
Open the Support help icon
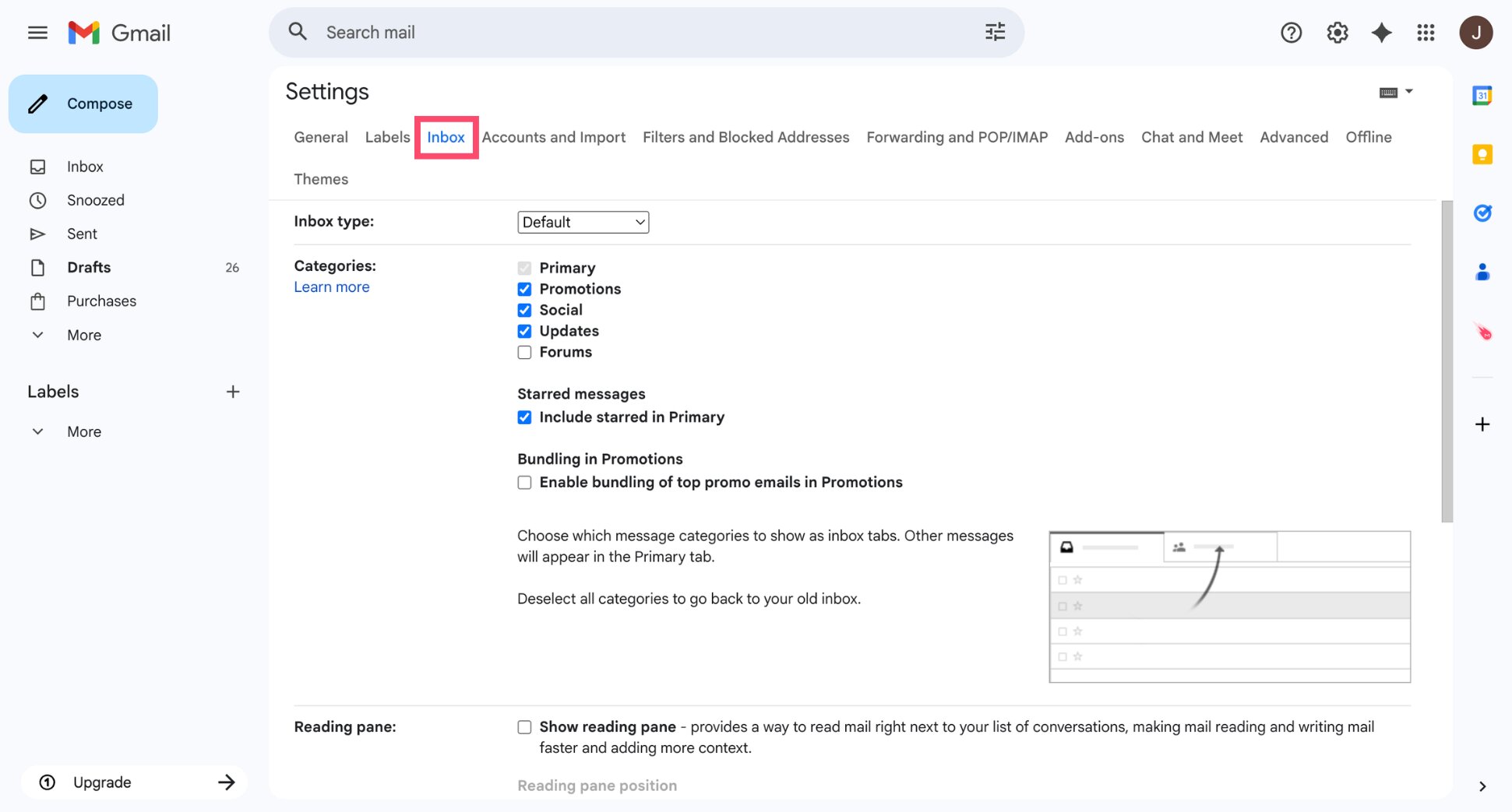(x=1291, y=33)
